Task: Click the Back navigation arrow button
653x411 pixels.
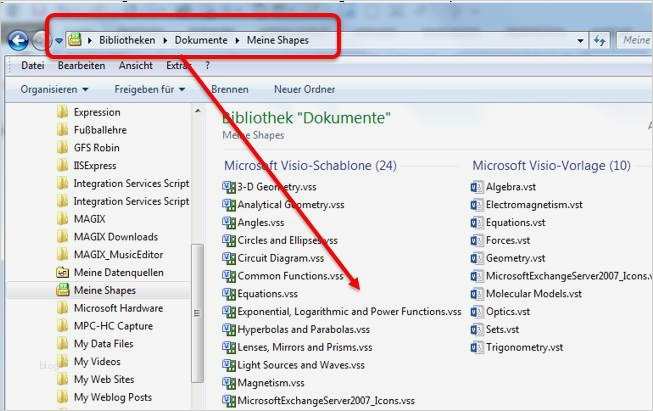Action: click(x=18, y=41)
